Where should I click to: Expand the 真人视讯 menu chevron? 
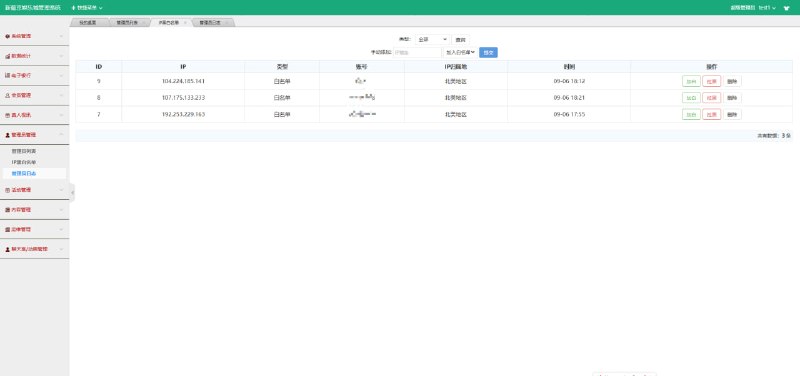[61, 115]
